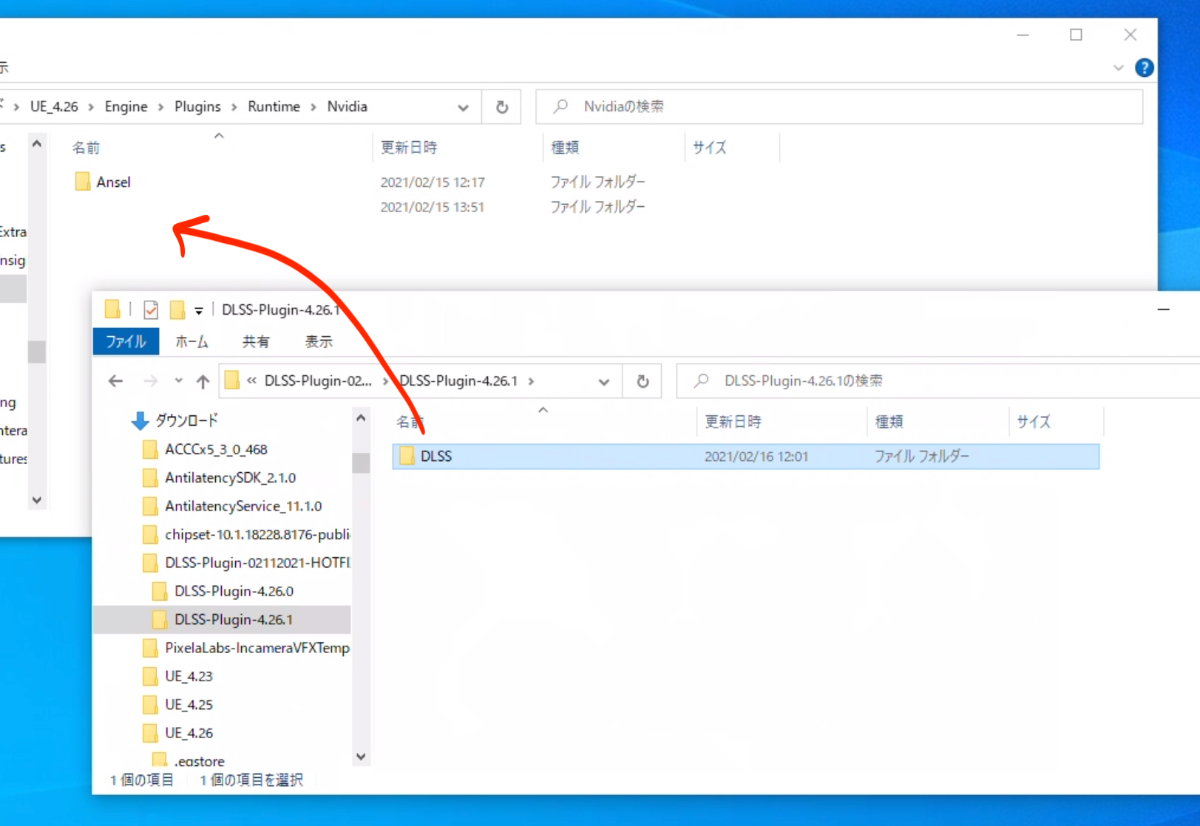1200x826 pixels.
Task: Open the ファイル tab
Action: click(x=126, y=341)
